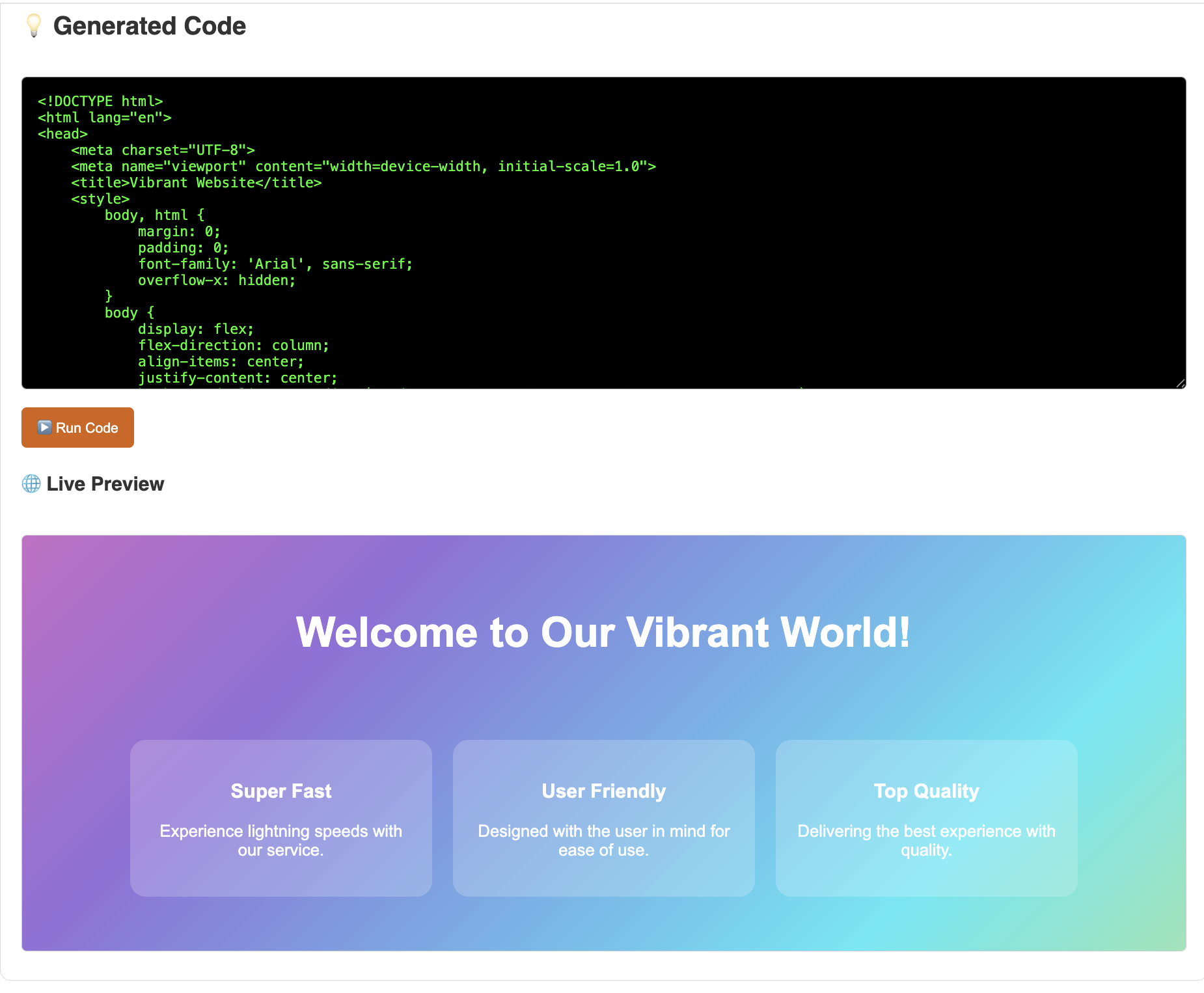Click the lightbulb icon beside Generated Code
The height and width of the screenshot is (993, 1204).
click(34, 26)
